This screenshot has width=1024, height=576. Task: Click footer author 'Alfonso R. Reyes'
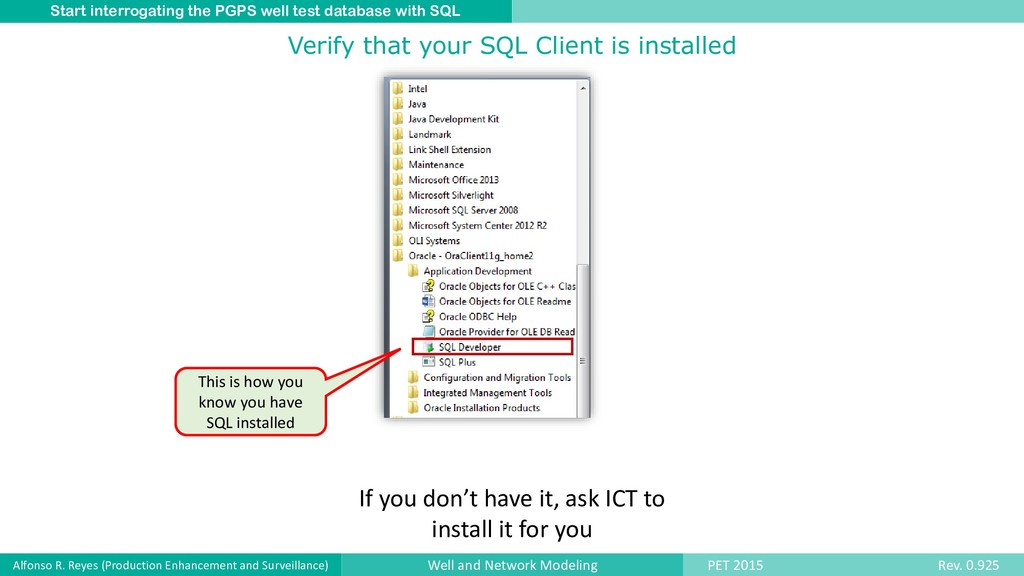click(x=170, y=565)
